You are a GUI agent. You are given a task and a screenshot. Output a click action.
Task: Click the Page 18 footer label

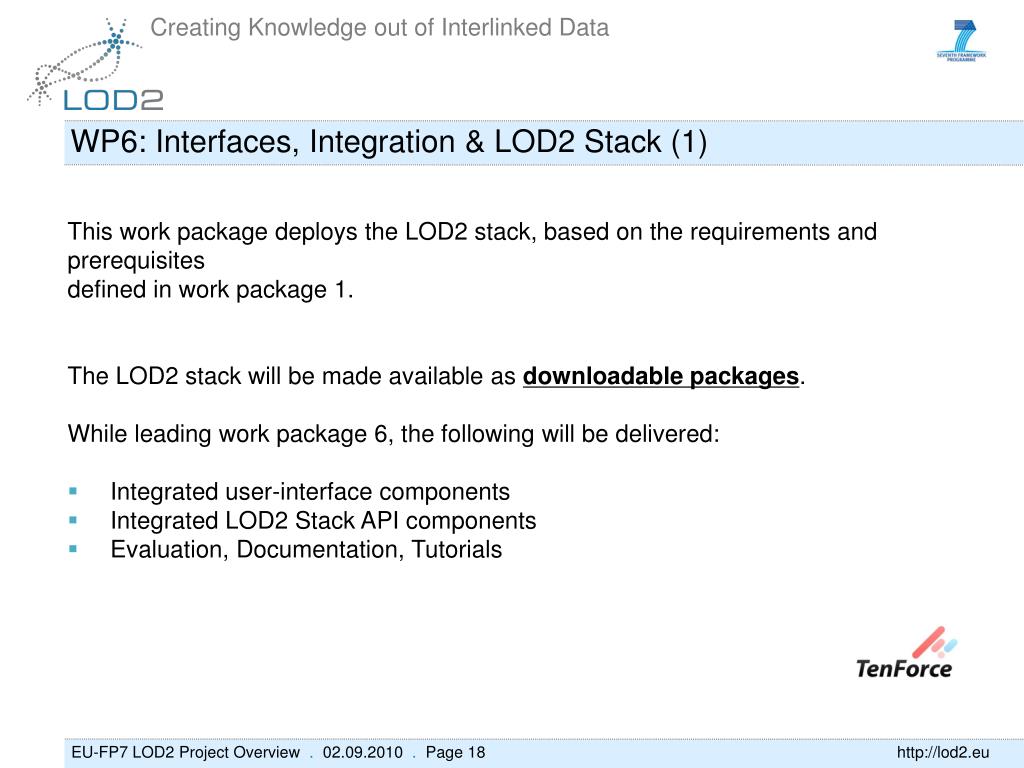(x=455, y=752)
